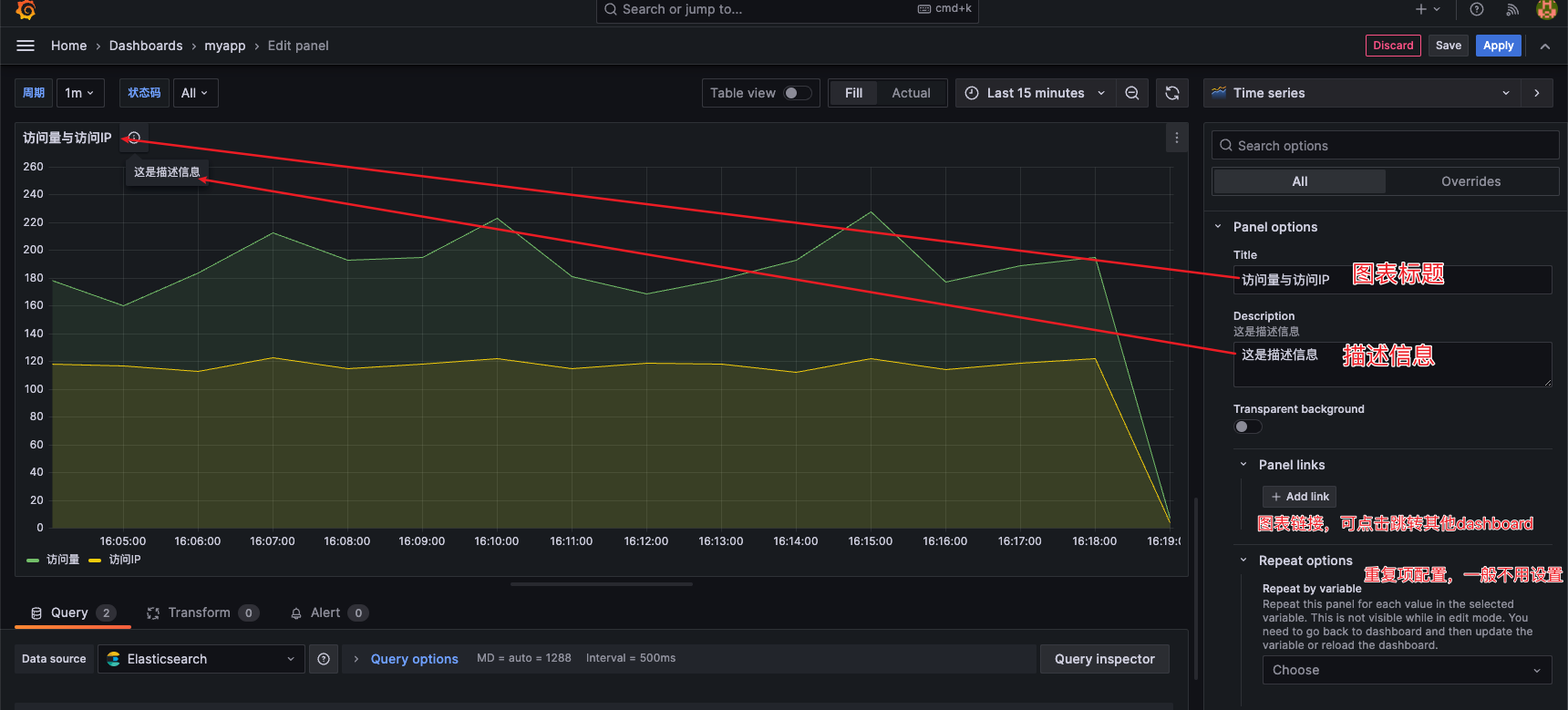Viewport: 1568px width, 710px height.
Task: Enable the Transparent background switch
Action: click(1248, 427)
